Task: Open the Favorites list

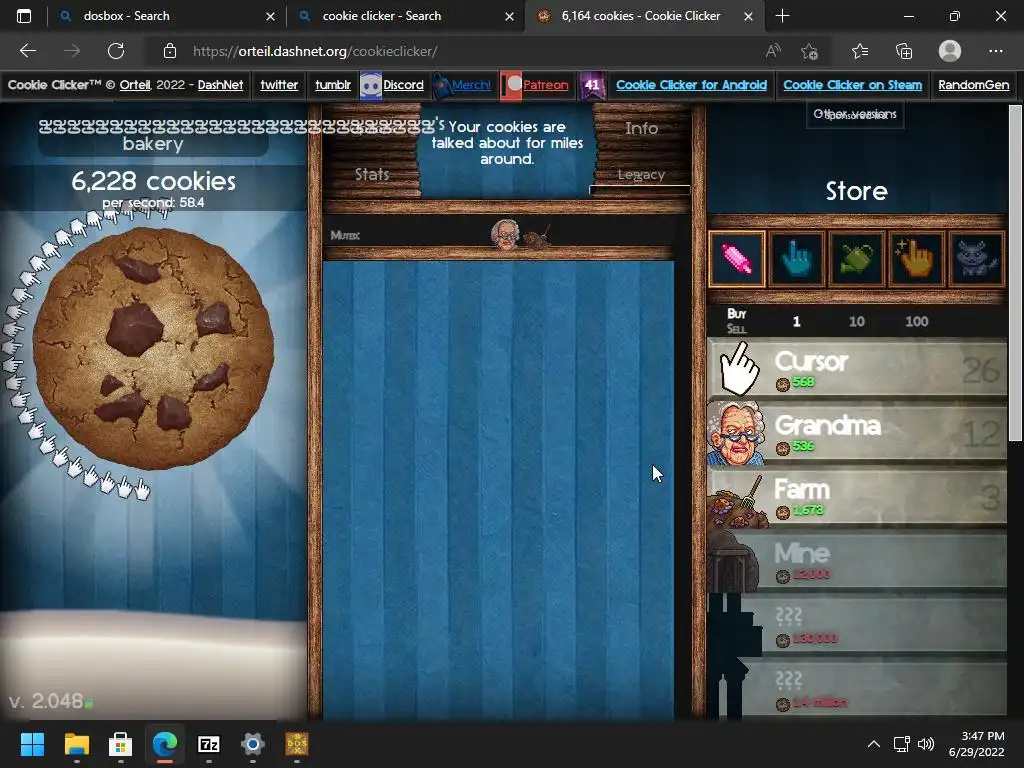Action: [860, 51]
